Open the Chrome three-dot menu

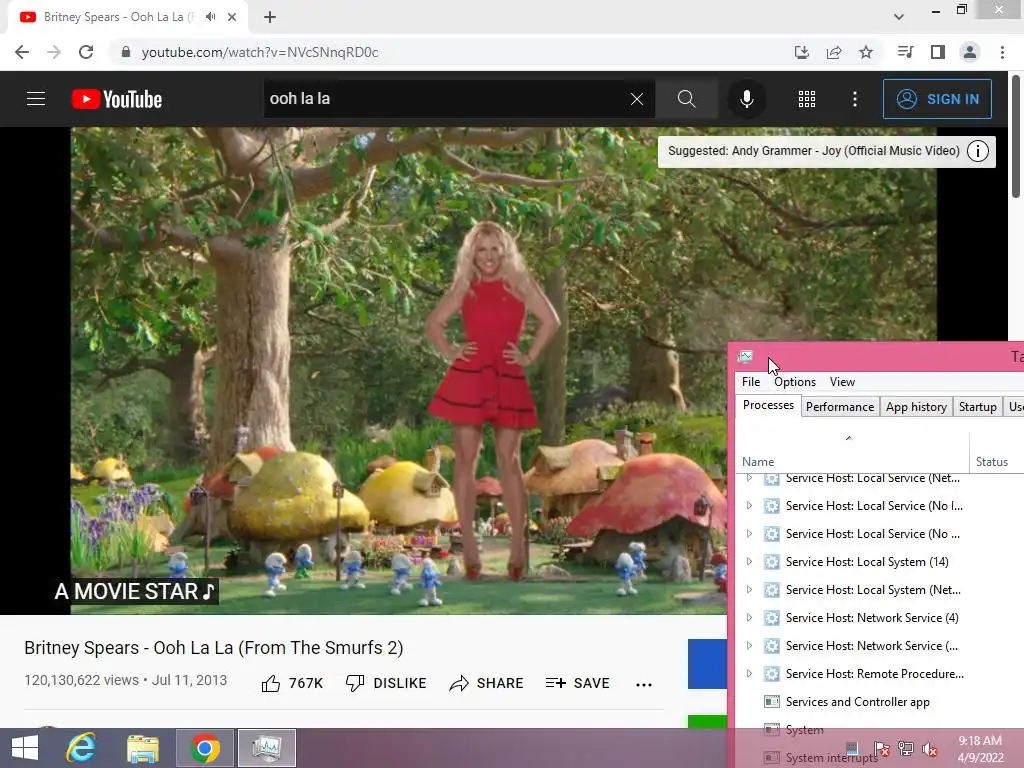tap(1002, 52)
